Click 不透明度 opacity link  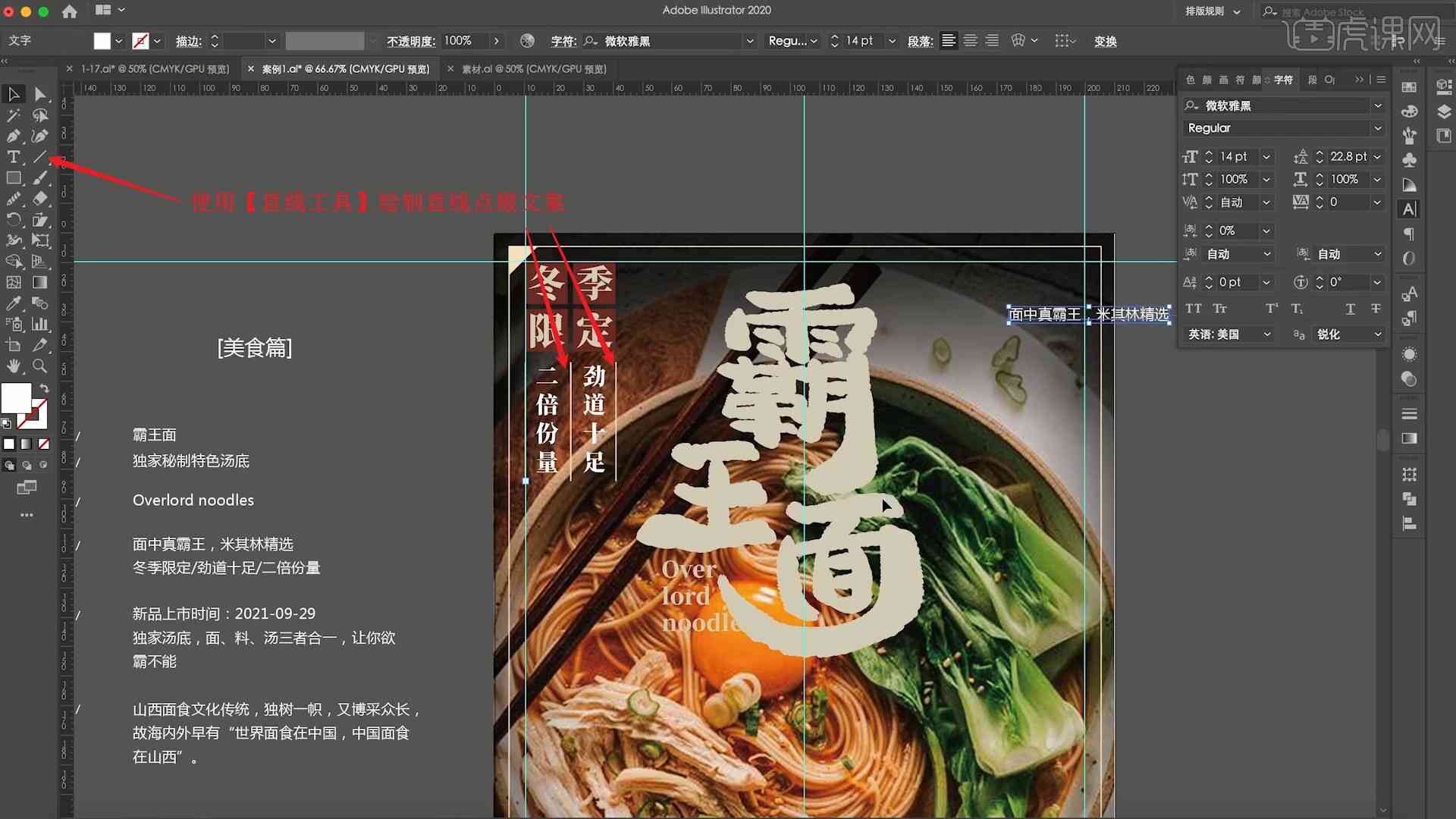(x=410, y=41)
